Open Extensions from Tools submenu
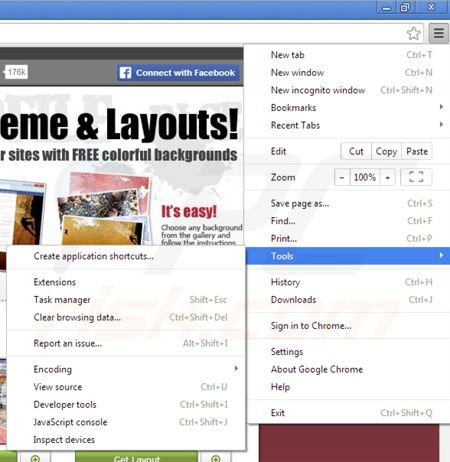This screenshot has height=462, width=450. tap(126, 282)
